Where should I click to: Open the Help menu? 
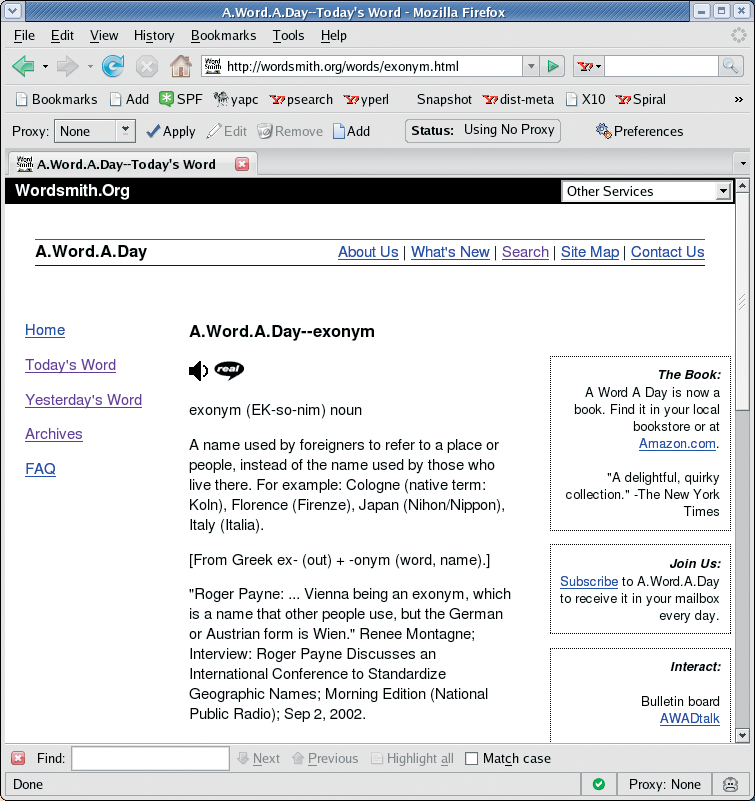point(334,35)
